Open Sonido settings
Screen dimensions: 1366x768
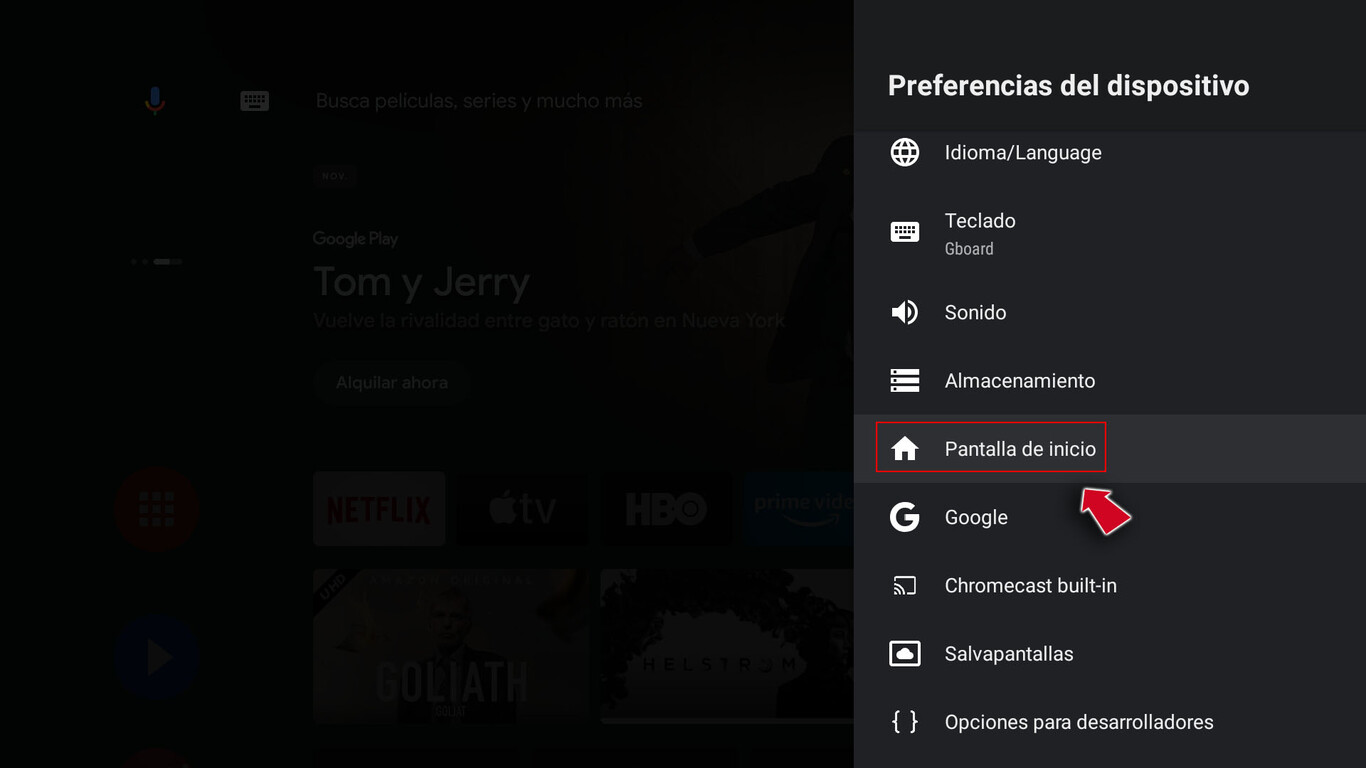pos(1110,312)
